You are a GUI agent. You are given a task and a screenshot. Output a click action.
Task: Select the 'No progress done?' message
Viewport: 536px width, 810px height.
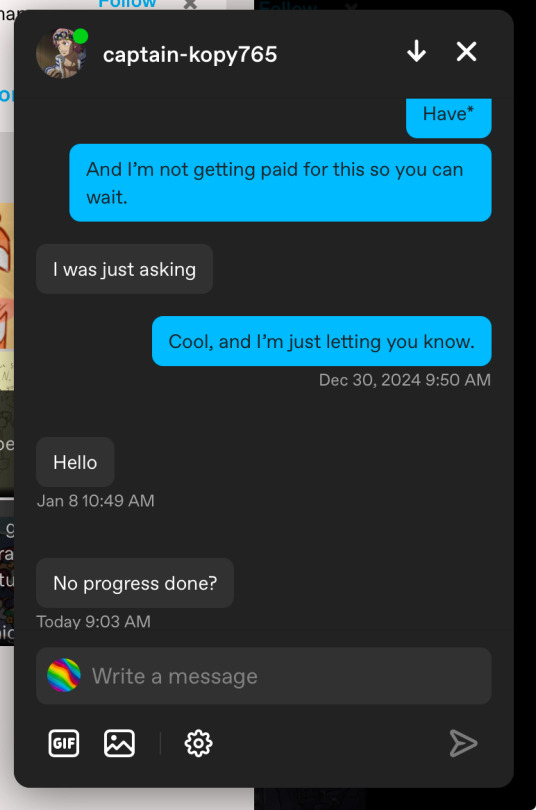point(135,583)
